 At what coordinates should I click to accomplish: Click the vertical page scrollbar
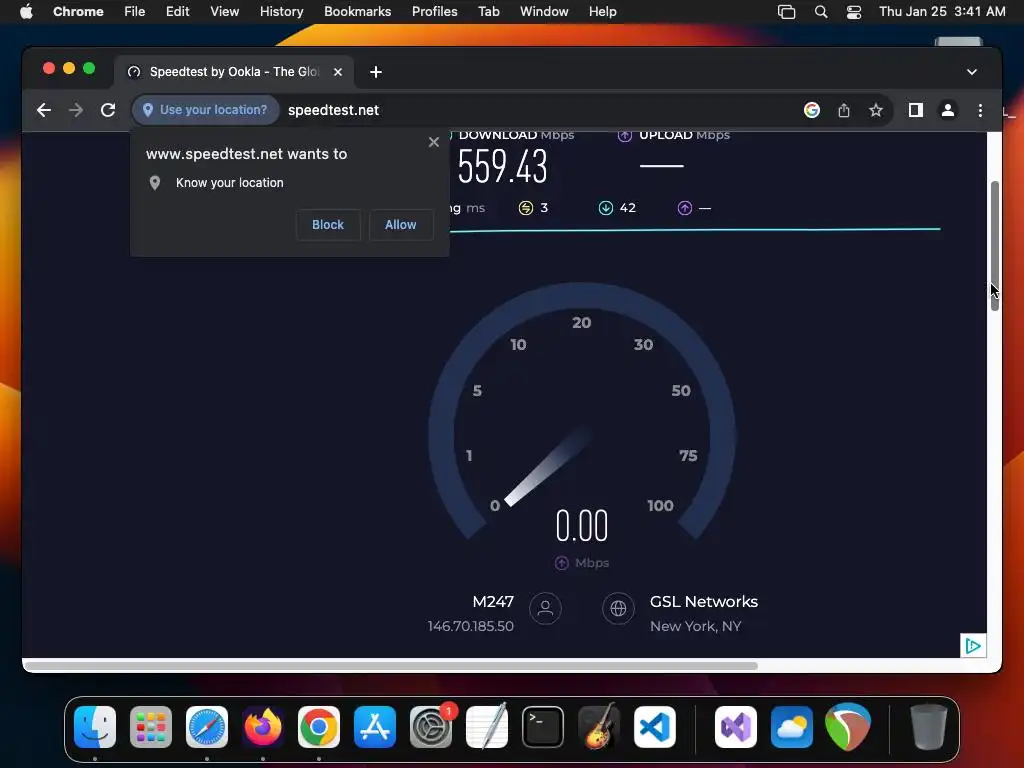tap(995, 246)
